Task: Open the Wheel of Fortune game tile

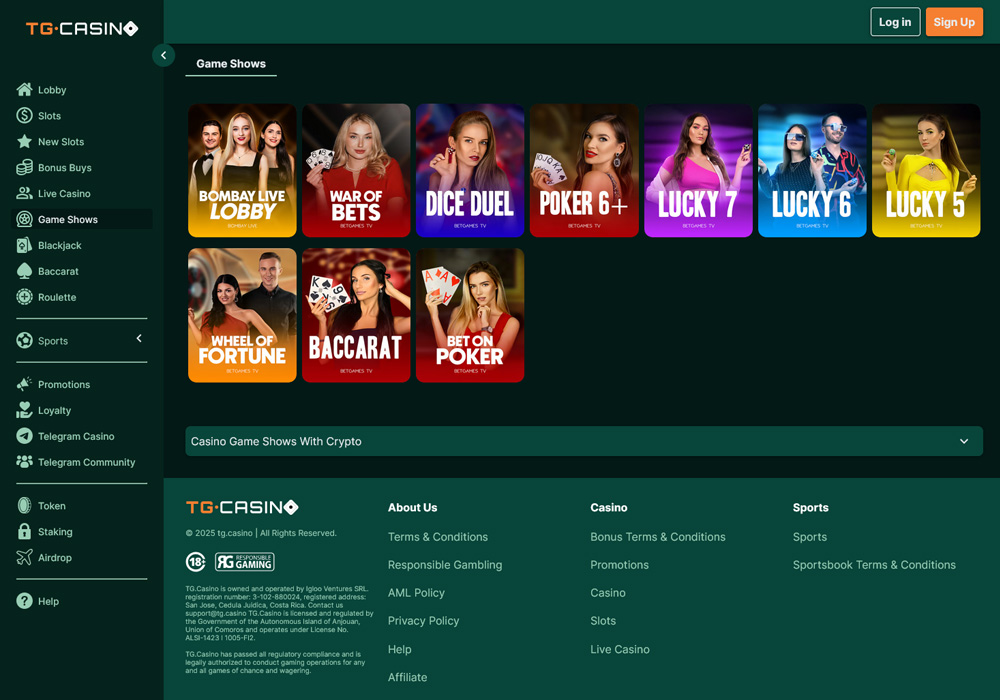Action: tap(242, 315)
